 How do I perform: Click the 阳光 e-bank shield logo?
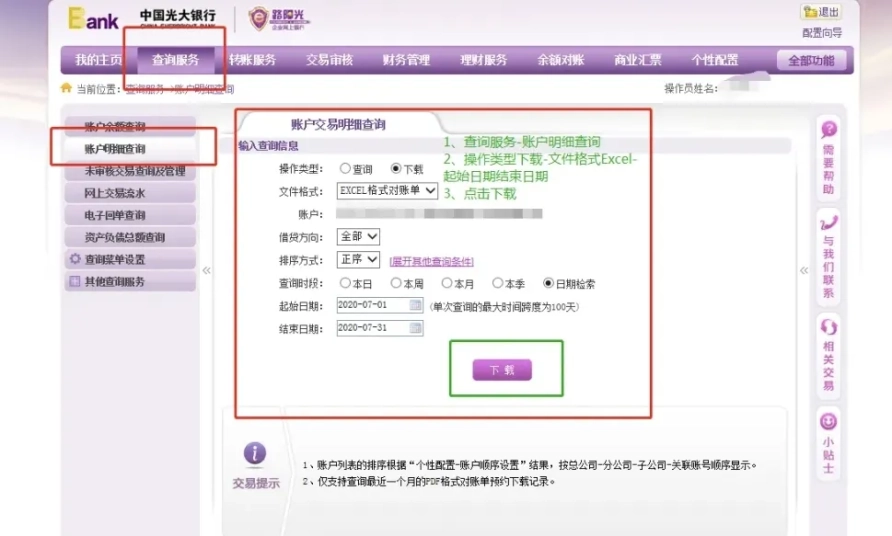(x=258, y=19)
